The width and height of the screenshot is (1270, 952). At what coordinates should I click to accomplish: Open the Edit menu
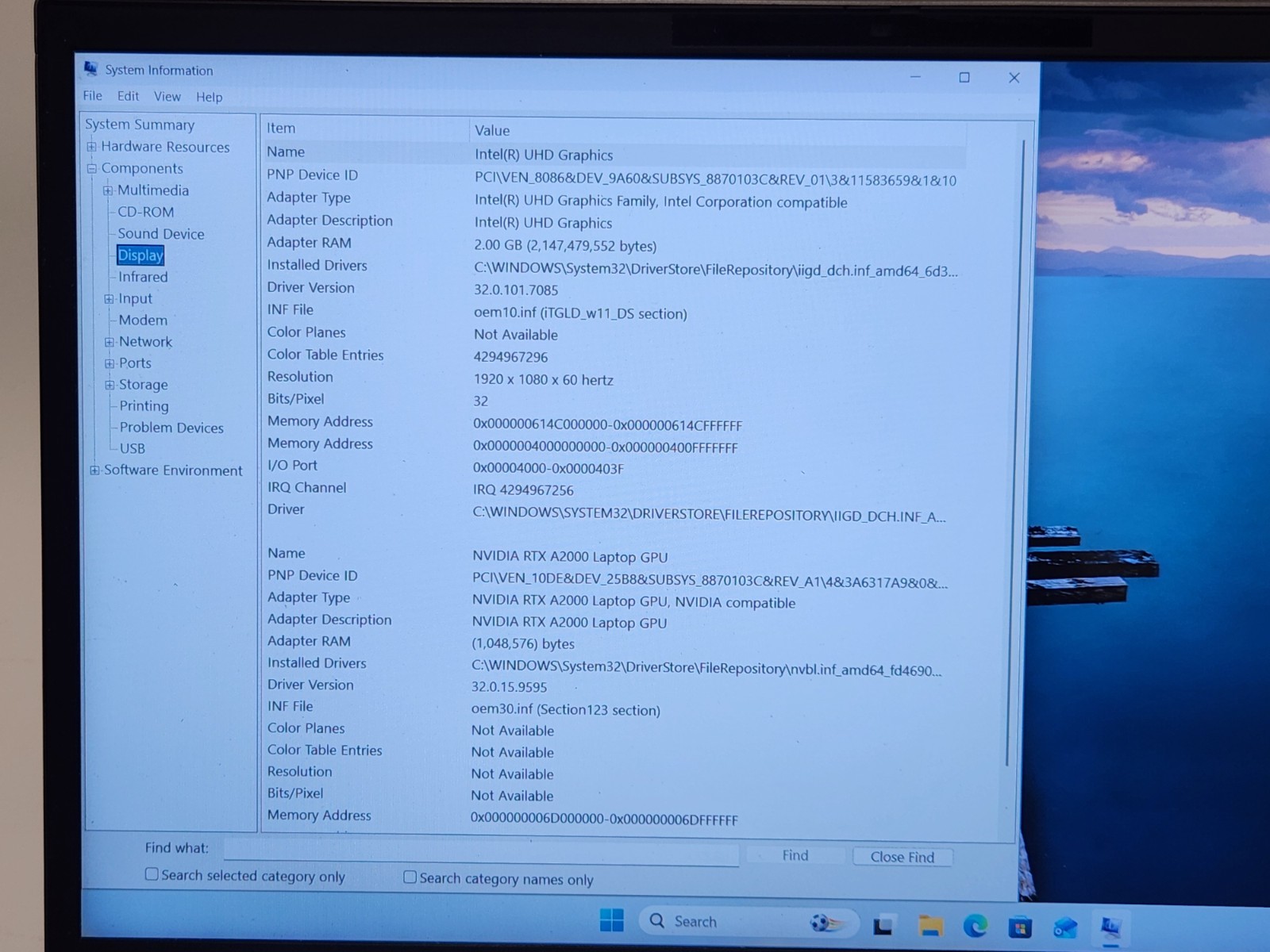[128, 96]
